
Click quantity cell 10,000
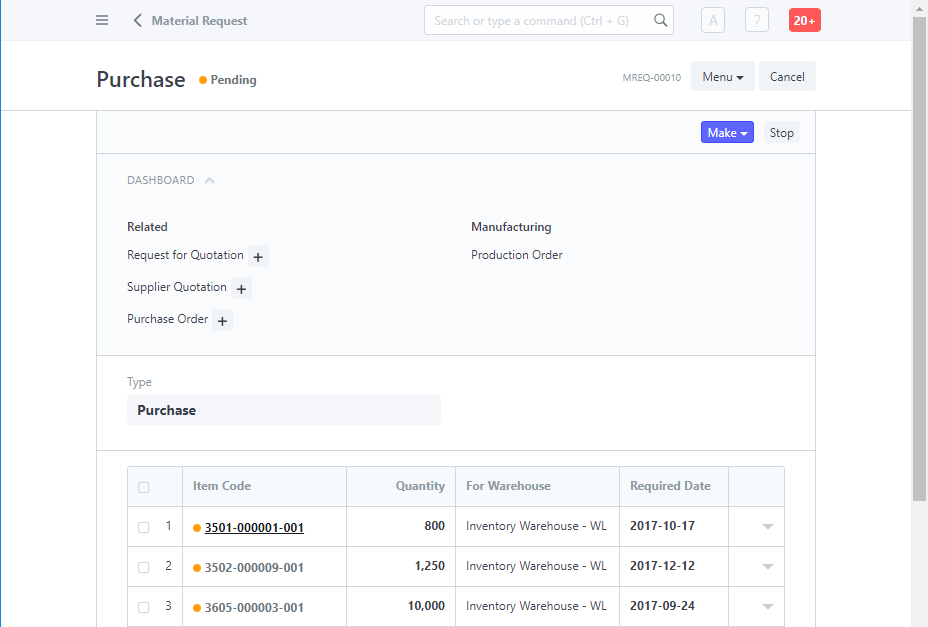click(x=401, y=606)
